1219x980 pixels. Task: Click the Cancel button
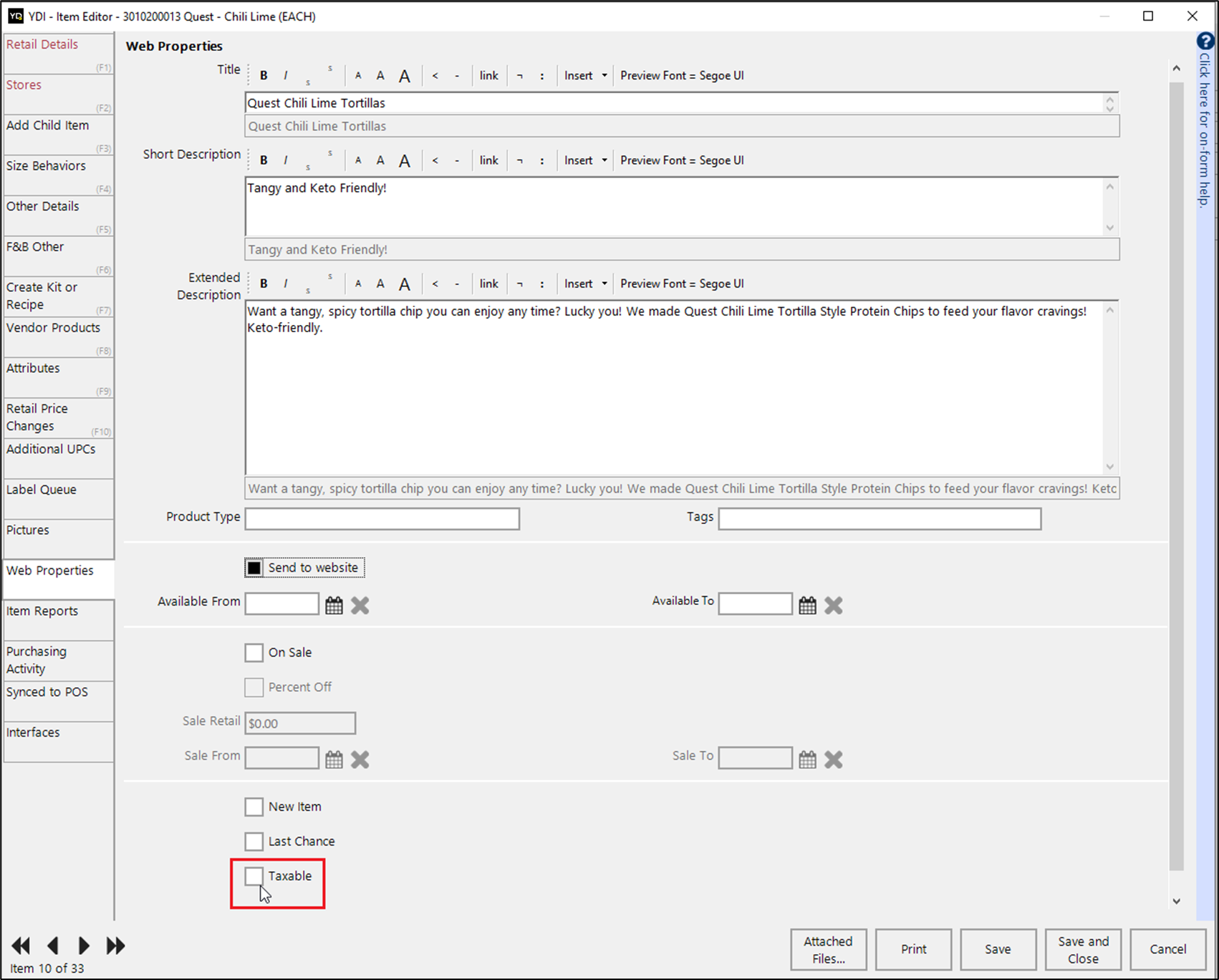[x=1167, y=949]
